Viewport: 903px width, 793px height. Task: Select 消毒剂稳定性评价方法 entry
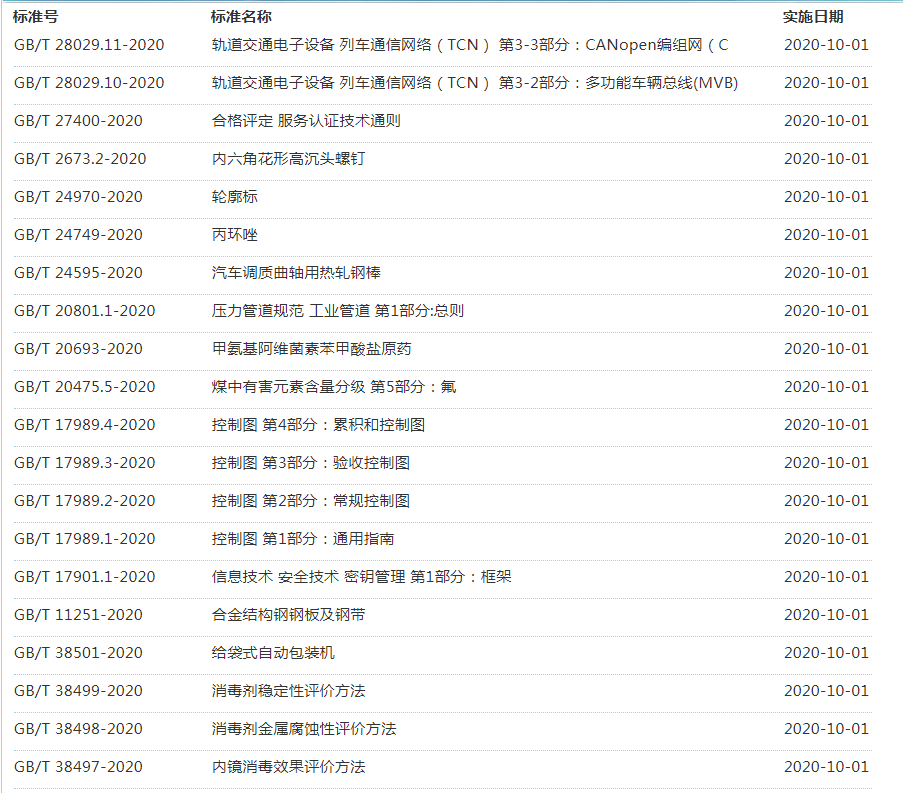pyautogui.click(x=288, y=691)
